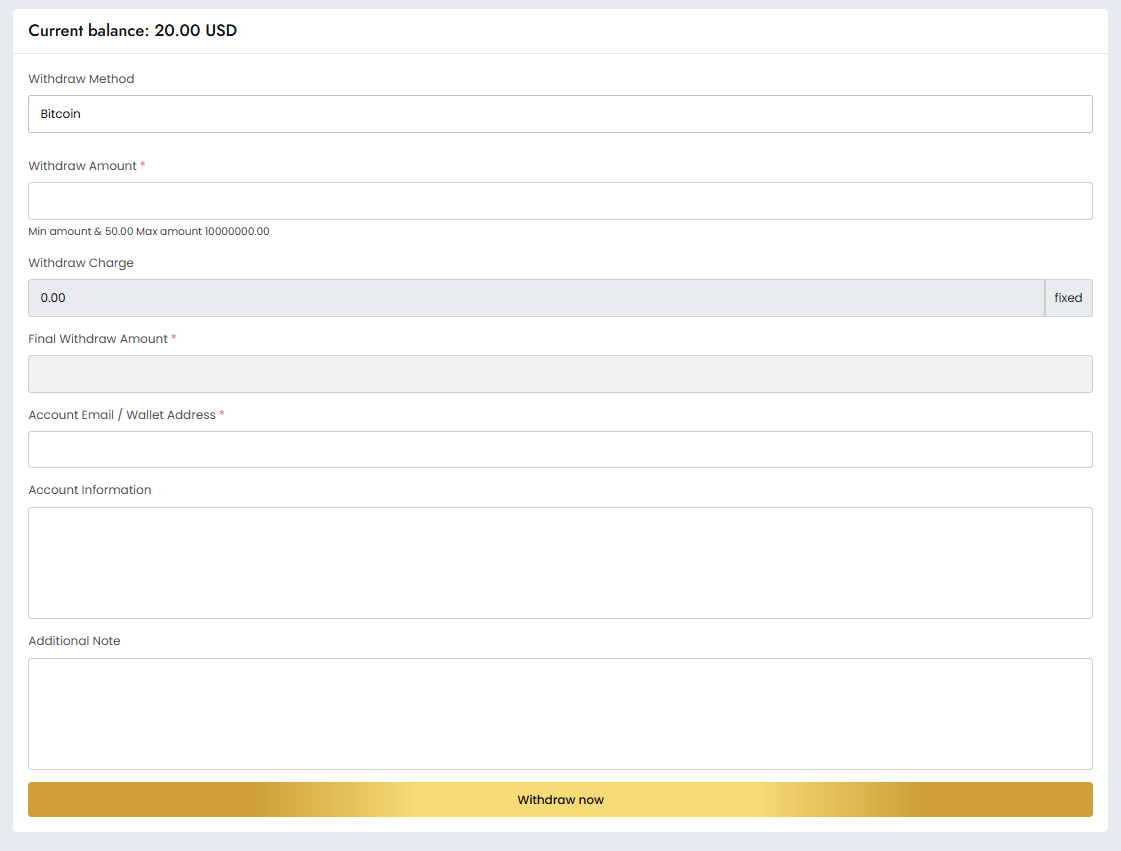Click the Final Withdraw Amount field
This screenshot has height=851, width=1121.
[x=560, y=374]
